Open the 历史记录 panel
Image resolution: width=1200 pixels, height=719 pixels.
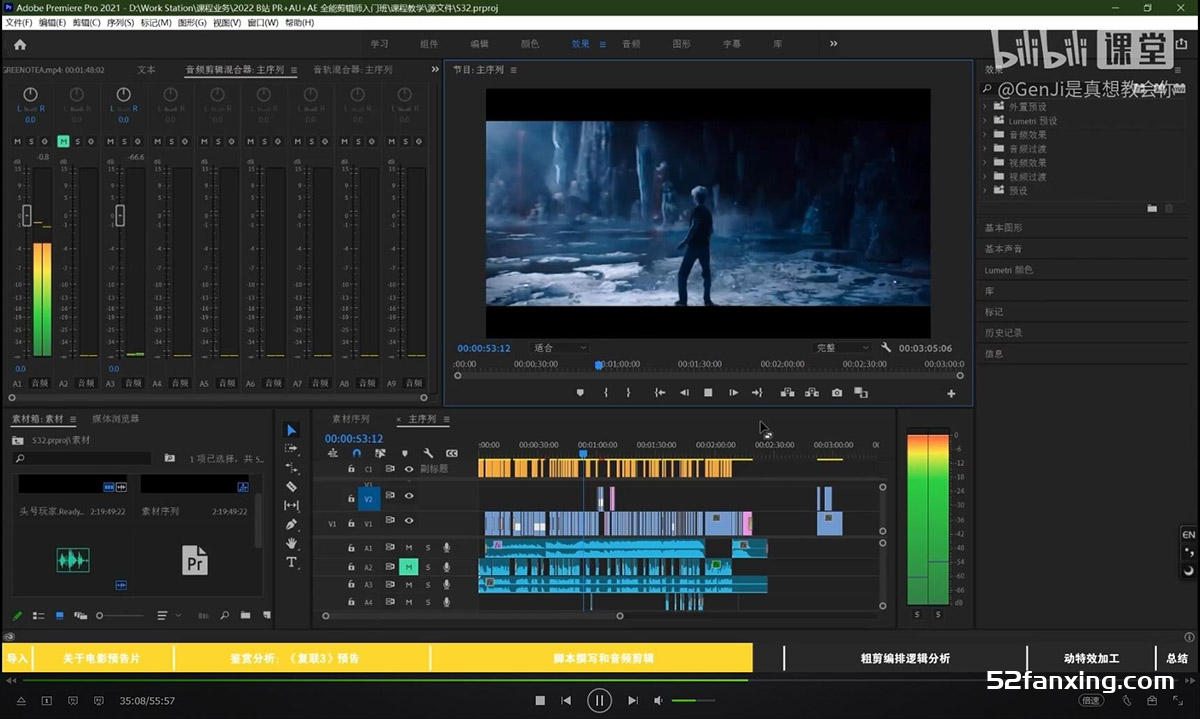(x=1003, y=333)
